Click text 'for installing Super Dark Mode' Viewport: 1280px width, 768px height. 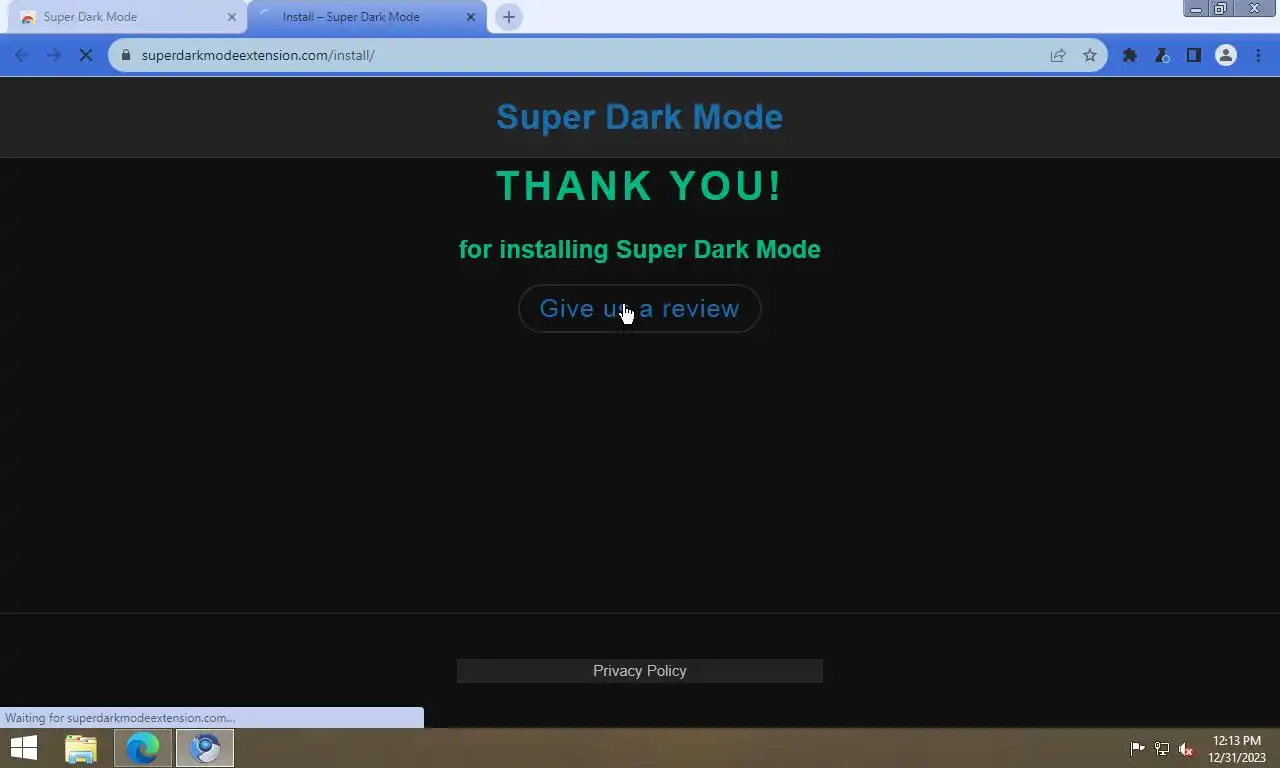click(x=640, y=250)
